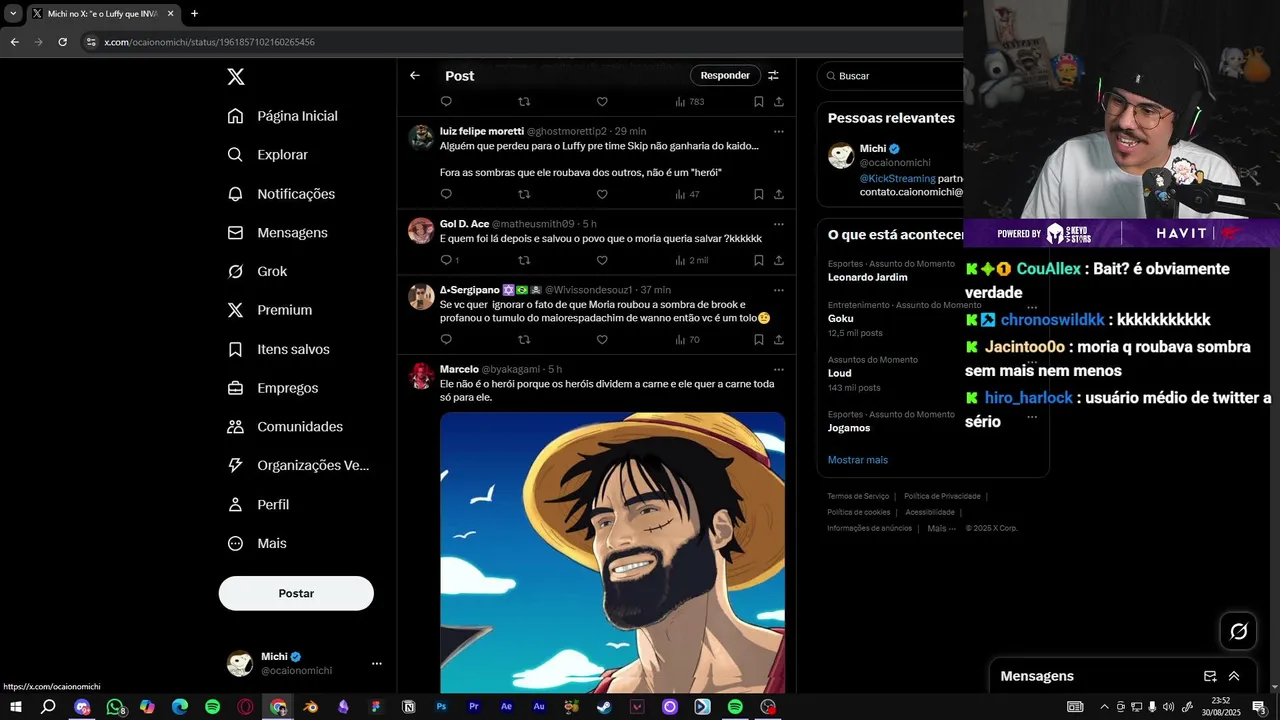Share Gol D. Ace's comment

[779, 260]
